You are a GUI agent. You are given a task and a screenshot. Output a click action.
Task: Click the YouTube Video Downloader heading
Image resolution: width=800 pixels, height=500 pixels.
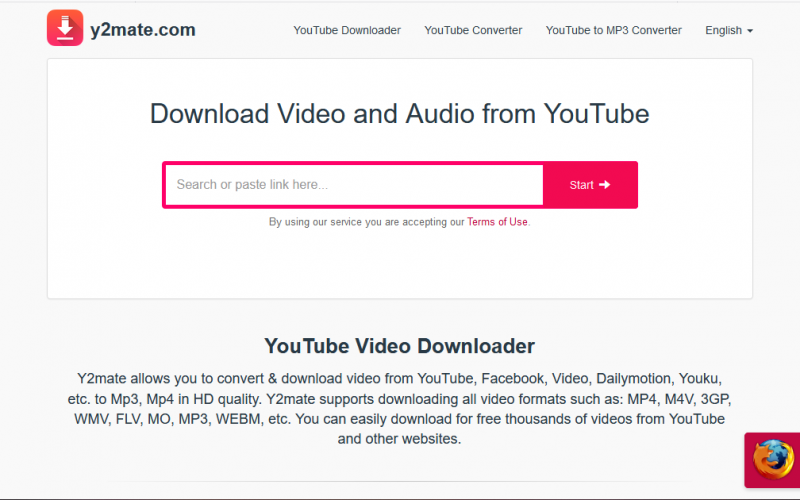[x=399, y=346]
